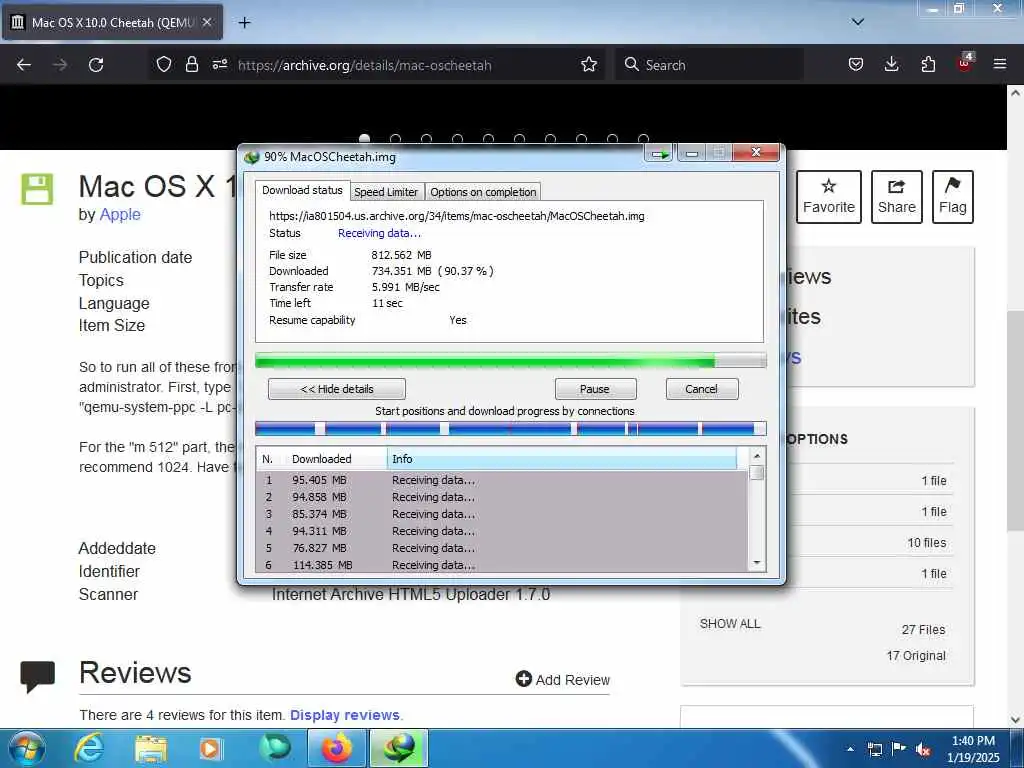Select connection row with 85.374 MB
1024x768 pixels.
pos(502,514)
